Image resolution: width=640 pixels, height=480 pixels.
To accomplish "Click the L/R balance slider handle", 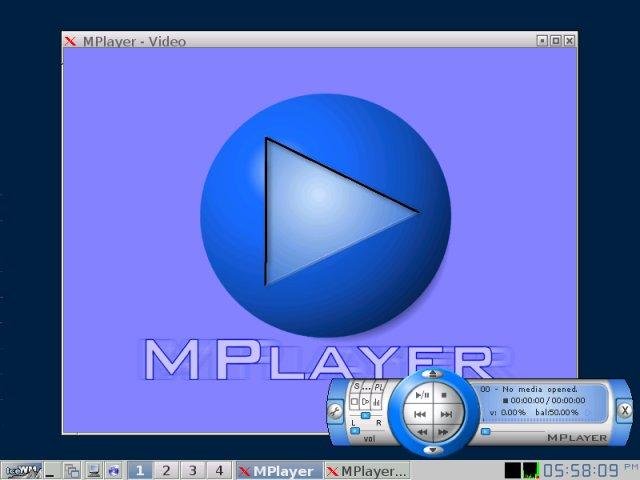I will tap(366, 416).
